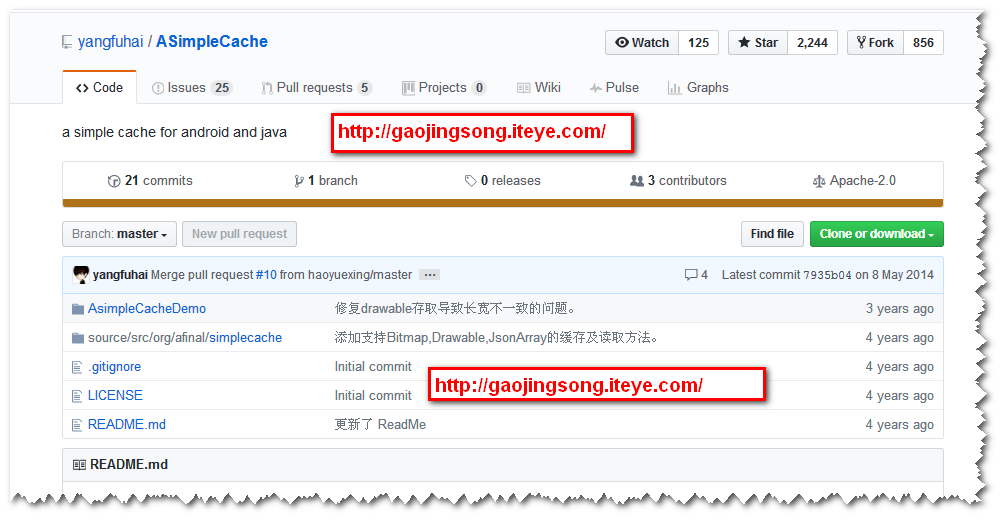Image resolution: width=1004 pixels, height=521 pixels.
Task: Open the 更新了 ReadMe commit message
Action: [380, 424]
